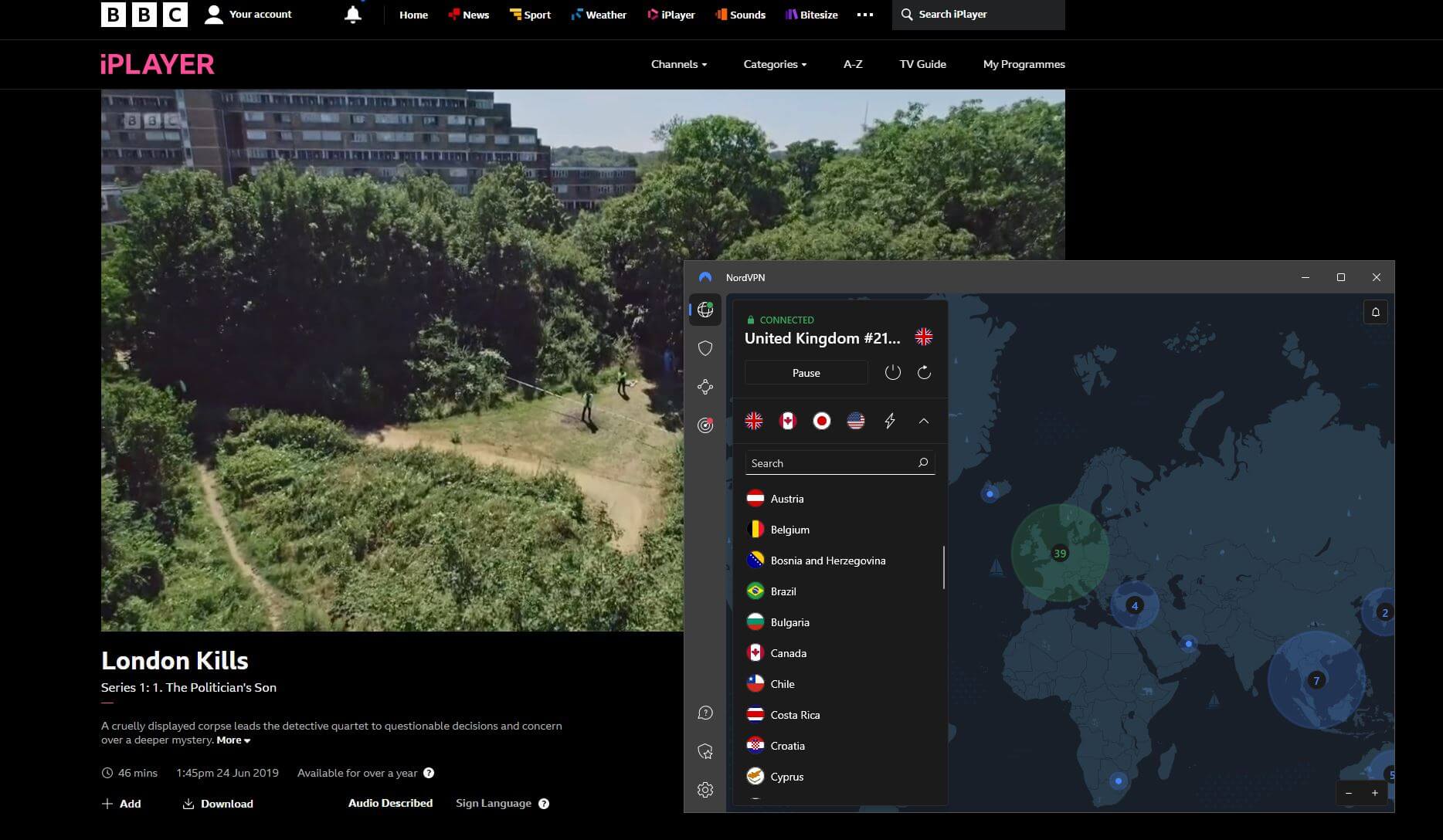1443x840 pixels.
Task: Click the iPlayer logo
Action: (x=157, y=64)
